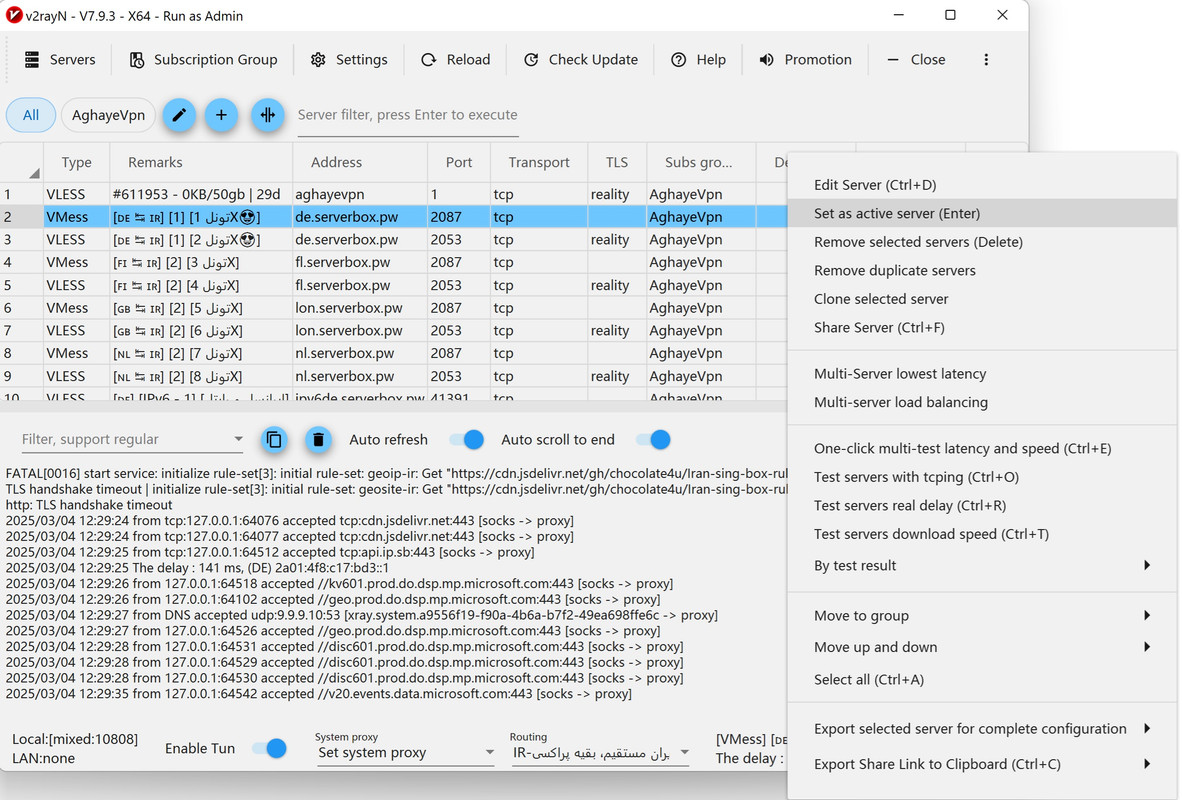
Task: Select VLESS row de.serverbox.pw port 2053
Action: click(x=393, y=240)
